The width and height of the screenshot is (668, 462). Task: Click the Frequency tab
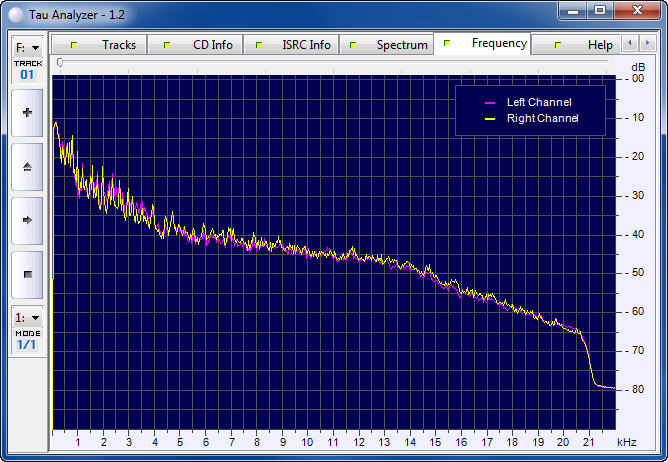click(488, 44)
